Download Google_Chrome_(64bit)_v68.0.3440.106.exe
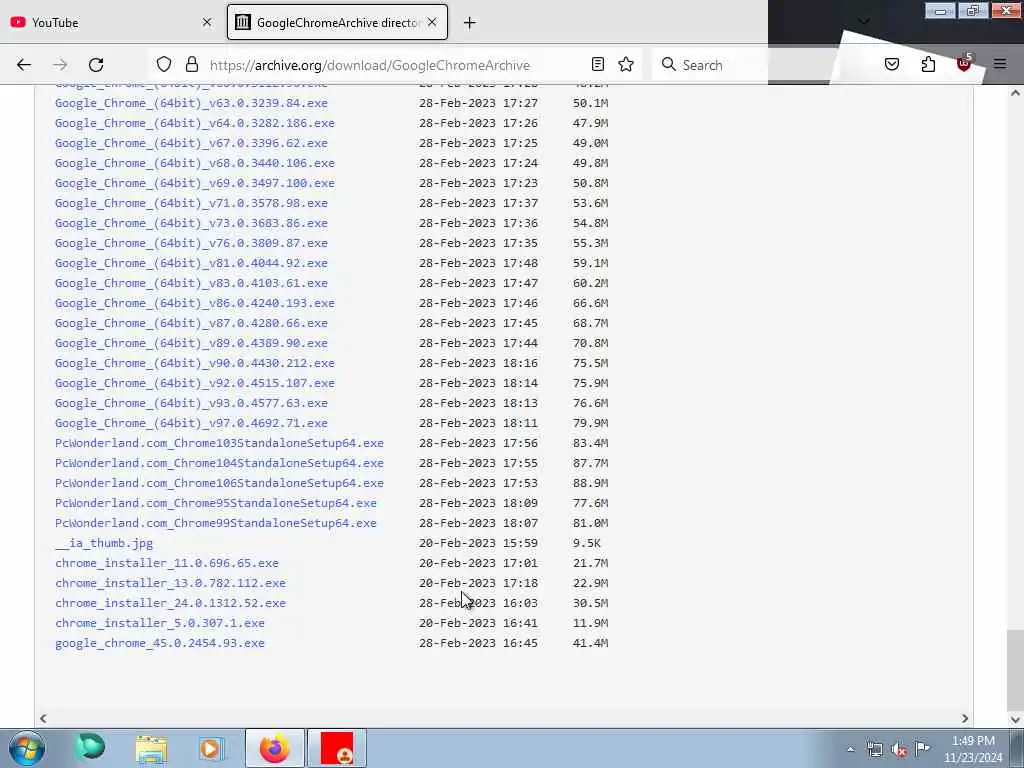Viewport: 1024px width, 768px height. pos(195,163)
